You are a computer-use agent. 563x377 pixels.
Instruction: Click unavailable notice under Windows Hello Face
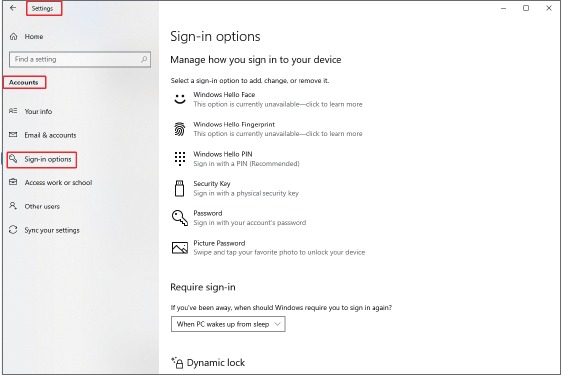[278, 104]
